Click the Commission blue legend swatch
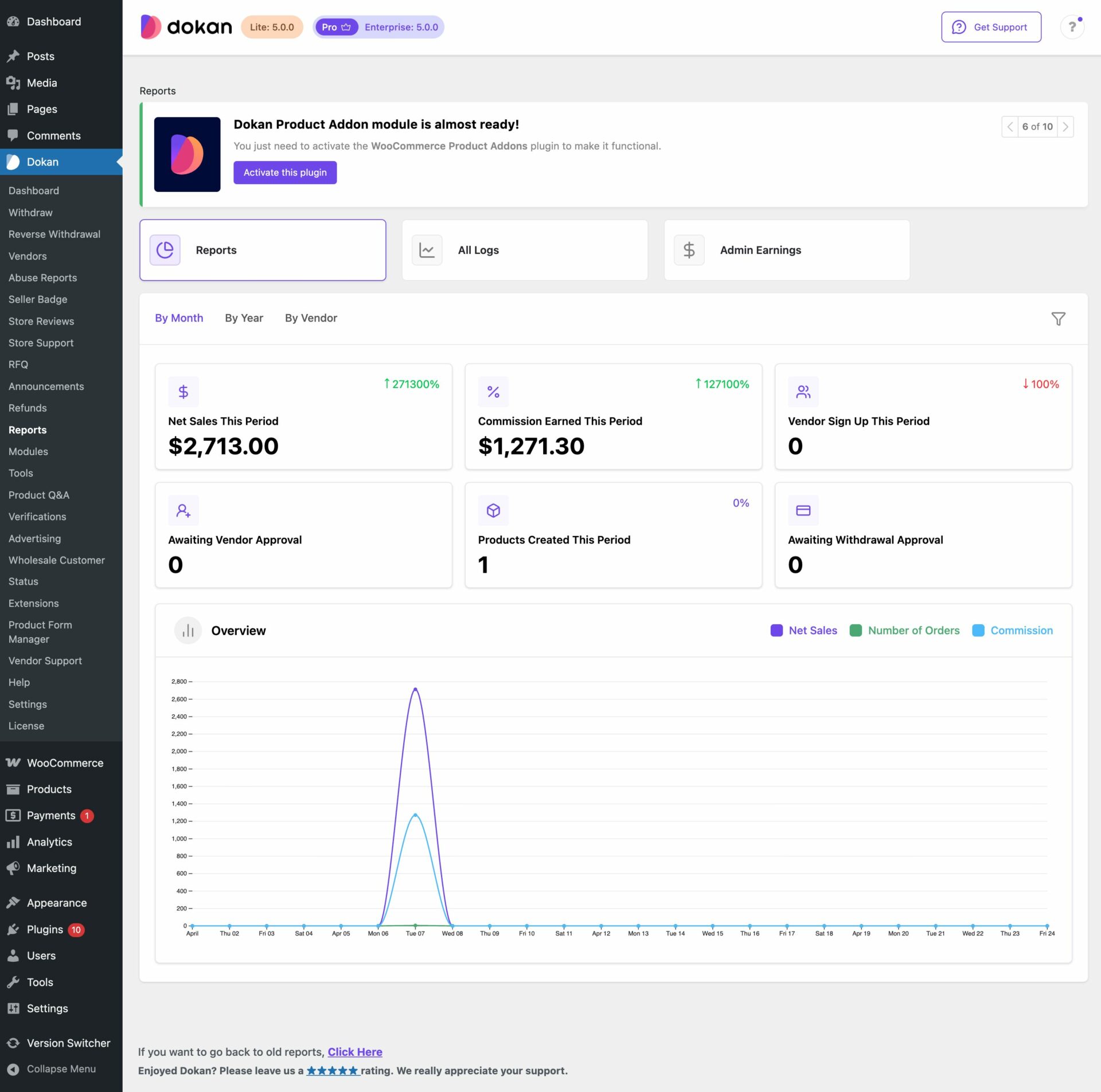Screen dimensions: 1101x1092 978,631
